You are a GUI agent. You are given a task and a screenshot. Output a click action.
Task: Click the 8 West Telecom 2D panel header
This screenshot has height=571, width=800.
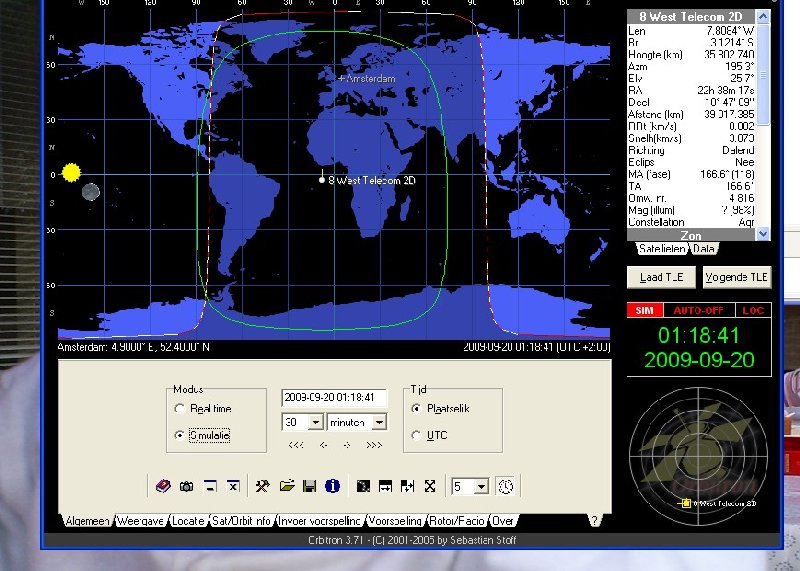691,17
